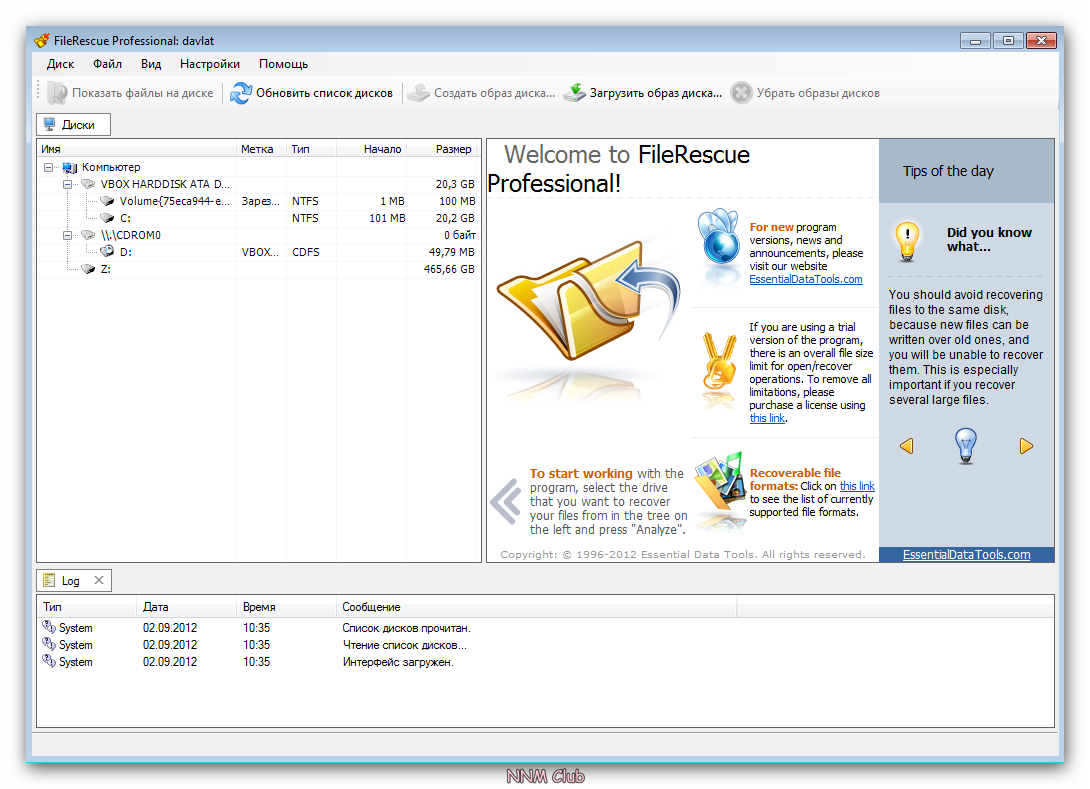Select drive C: in the tree
1090x789 pixels.
pos(126,218)
